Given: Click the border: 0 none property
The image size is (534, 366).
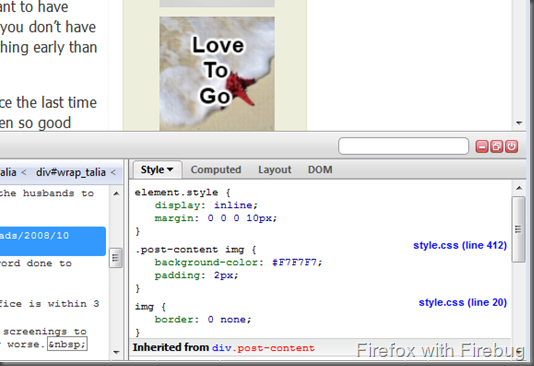Looking at the screenshot, I should [203, 320].
